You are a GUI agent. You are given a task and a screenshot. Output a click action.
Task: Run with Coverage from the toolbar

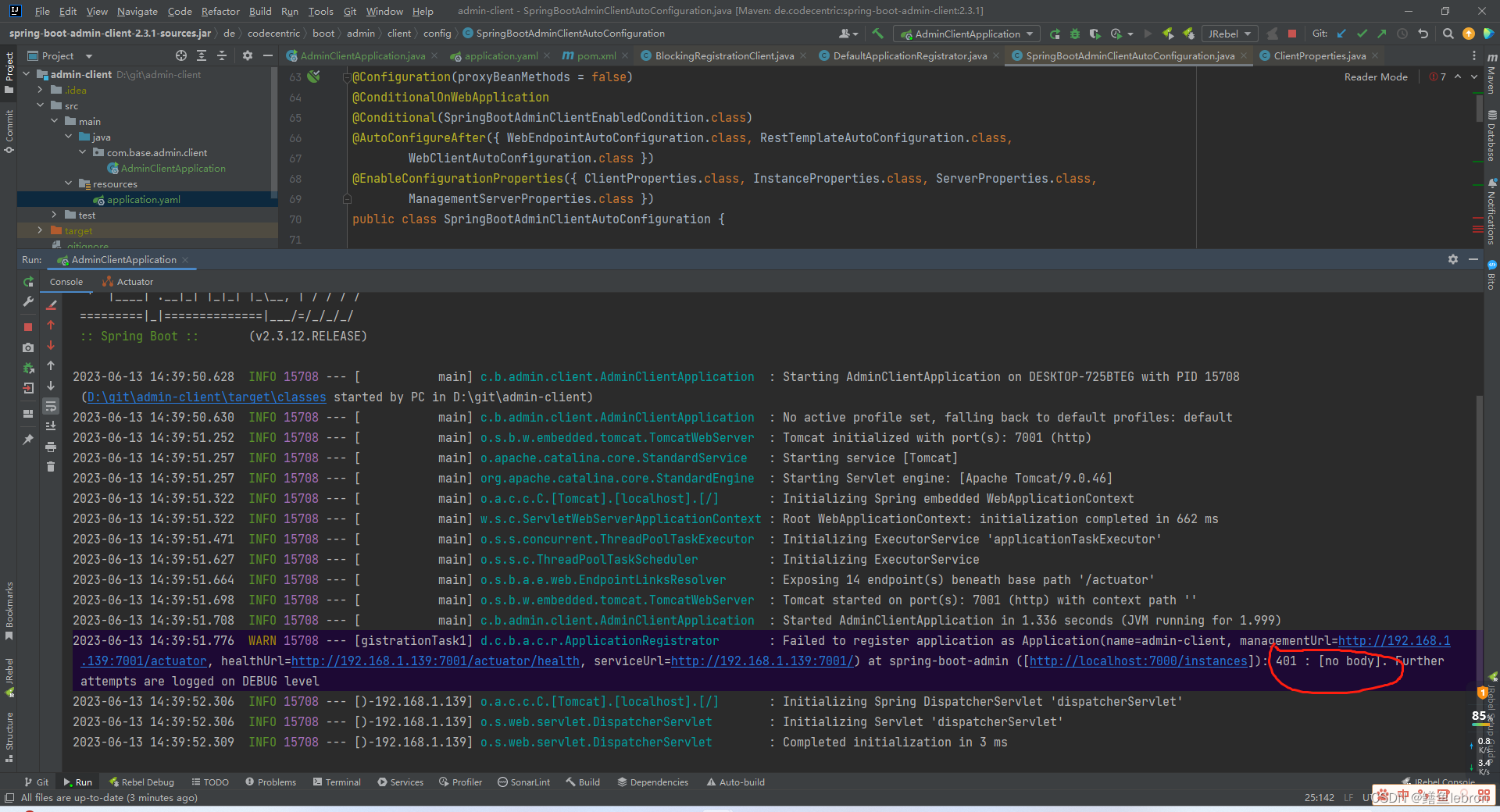[1095, 34]
